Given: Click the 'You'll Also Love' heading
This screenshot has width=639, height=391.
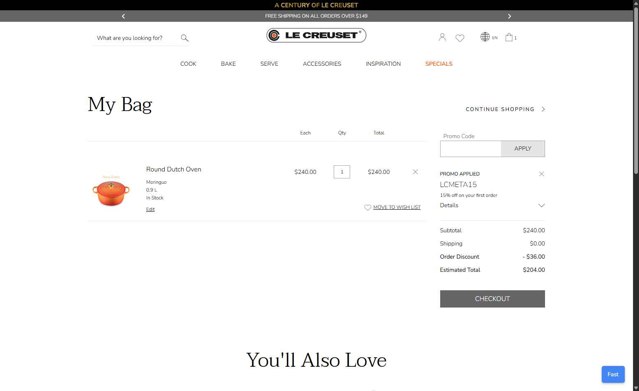Looking at the screenshot, I should (x=316, y=360).
